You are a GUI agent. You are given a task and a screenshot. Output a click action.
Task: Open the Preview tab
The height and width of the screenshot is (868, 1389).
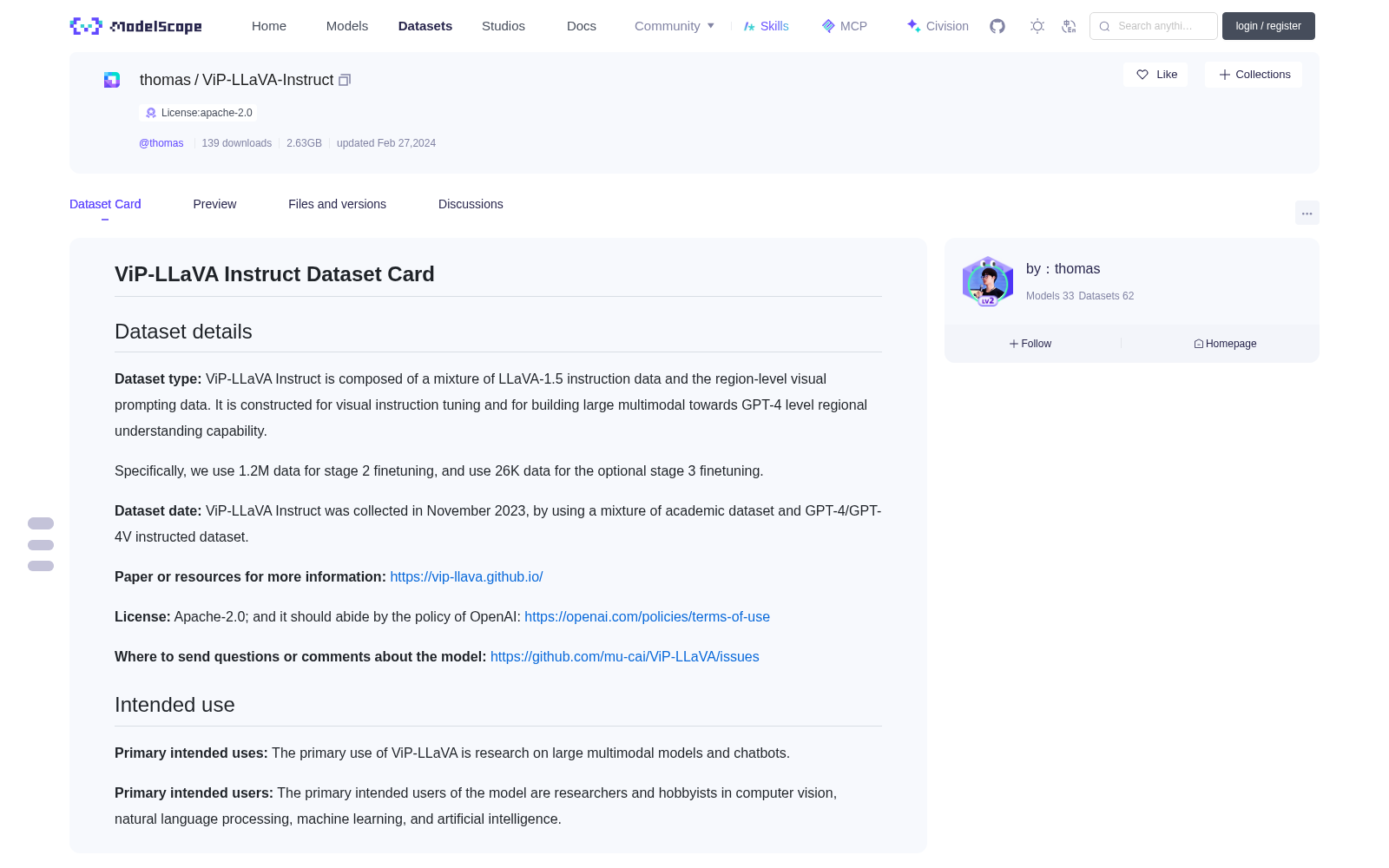click(x=214, y=204)
